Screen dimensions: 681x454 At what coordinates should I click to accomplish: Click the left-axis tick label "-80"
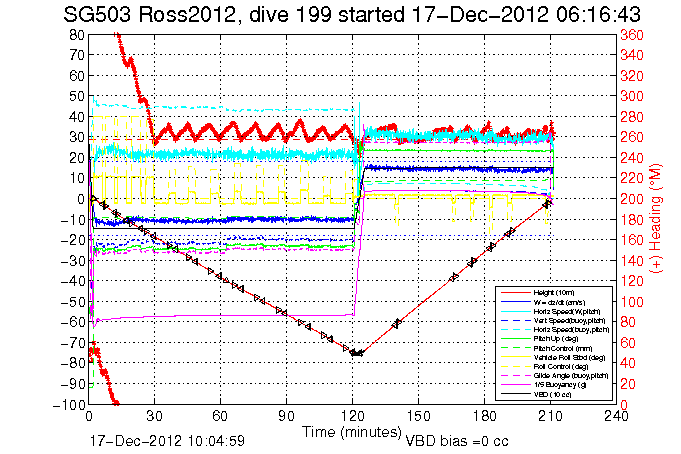point(73,364)
